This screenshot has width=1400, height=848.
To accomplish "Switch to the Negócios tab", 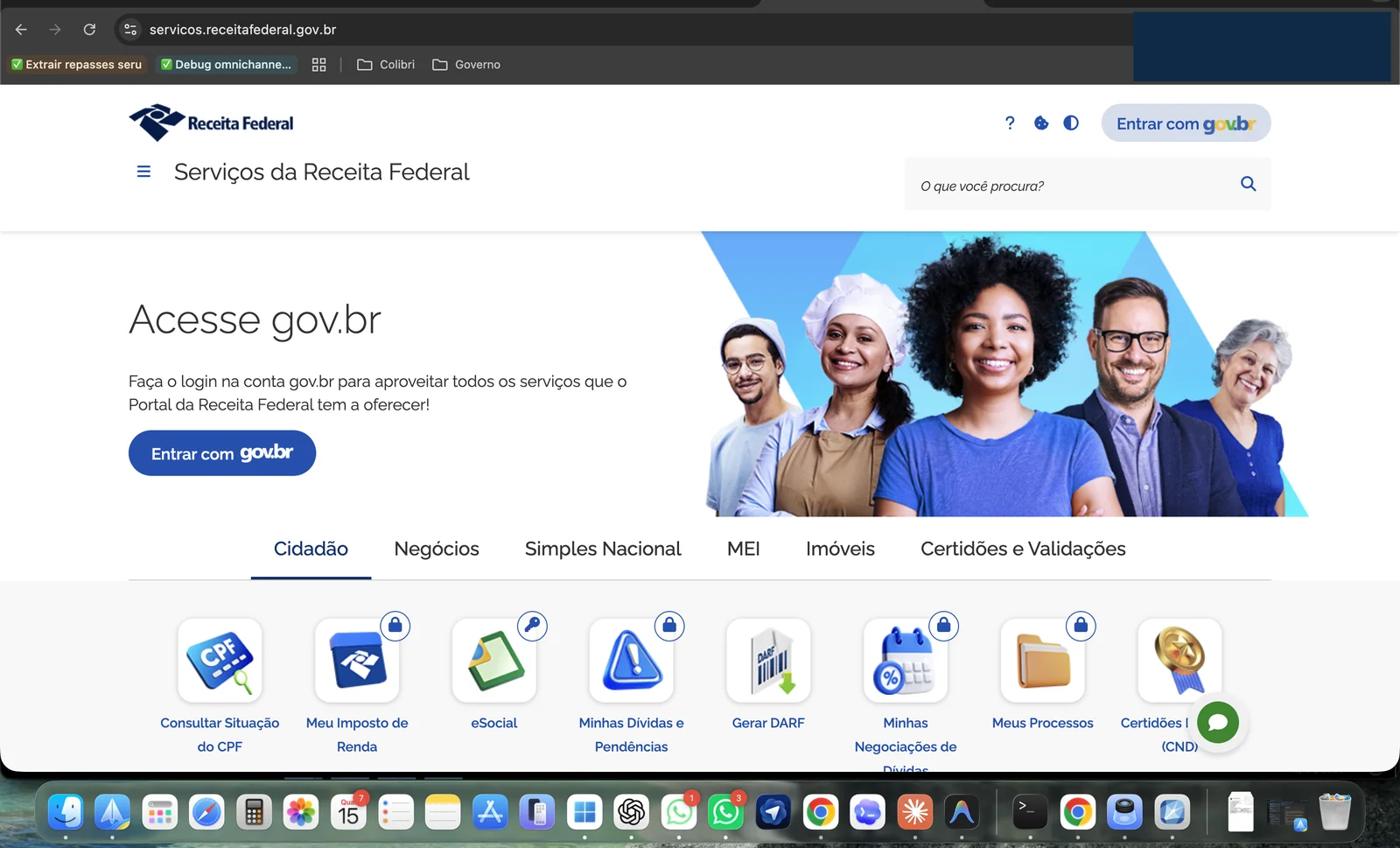I will [436, 549].
